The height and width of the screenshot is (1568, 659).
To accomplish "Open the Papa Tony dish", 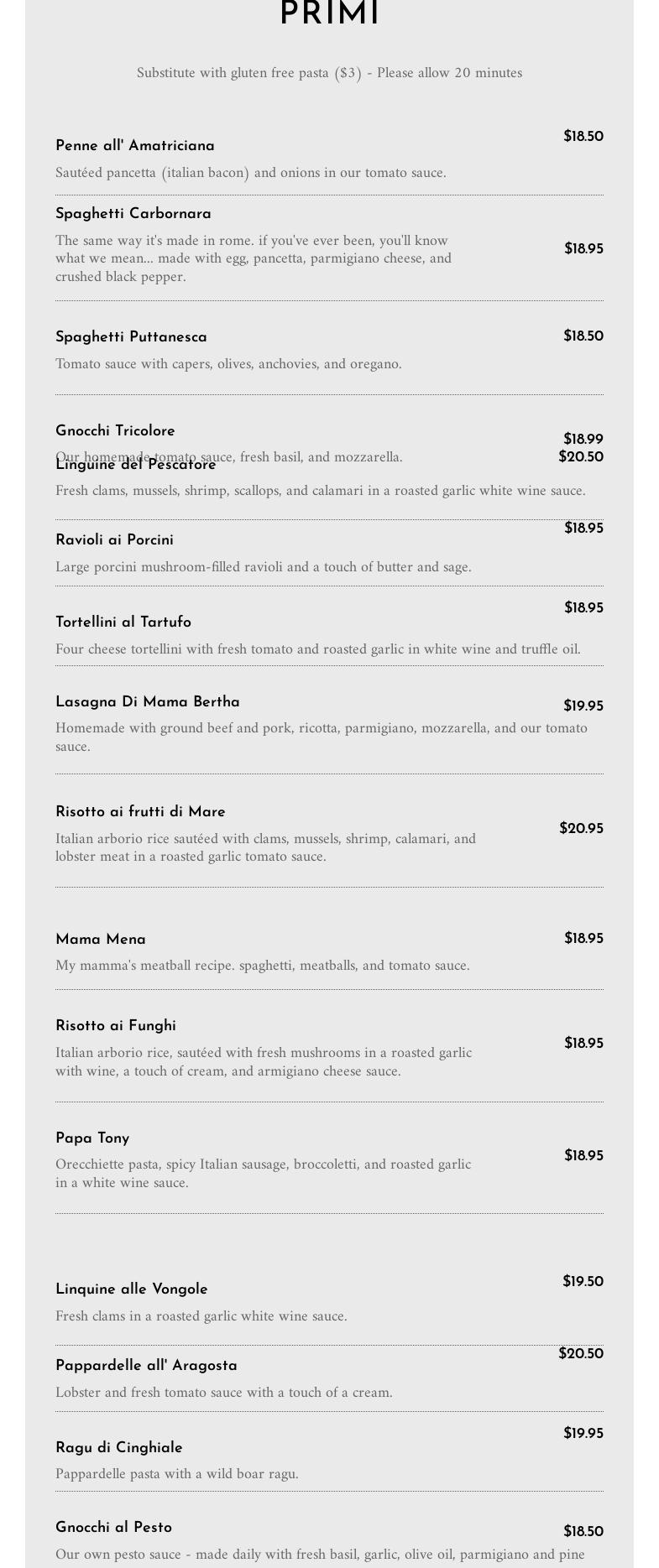I will [x=92, y=1138].
